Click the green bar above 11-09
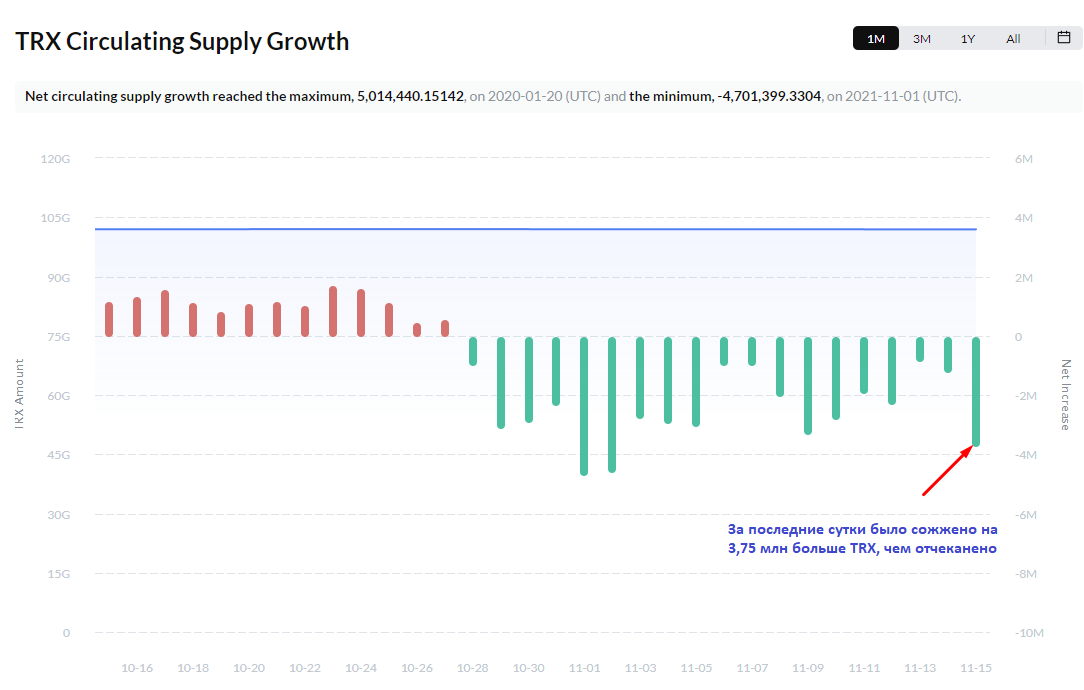Image resolution: width=1084 pixels, height=690 pixels. pyautogui.click(x=808, y=385)
